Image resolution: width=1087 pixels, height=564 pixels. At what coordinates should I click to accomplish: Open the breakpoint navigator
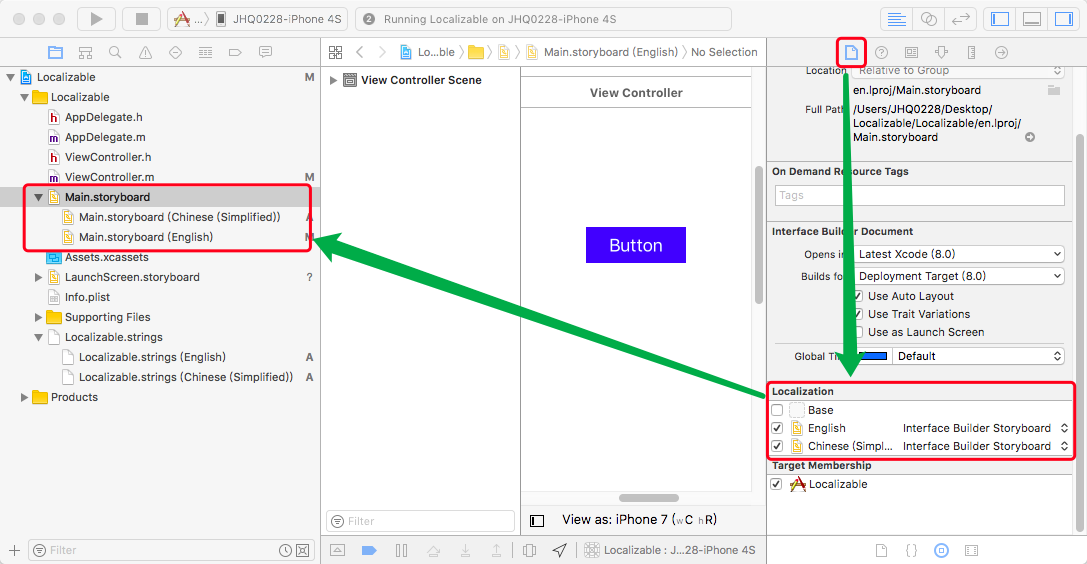(x=235, y=52)
